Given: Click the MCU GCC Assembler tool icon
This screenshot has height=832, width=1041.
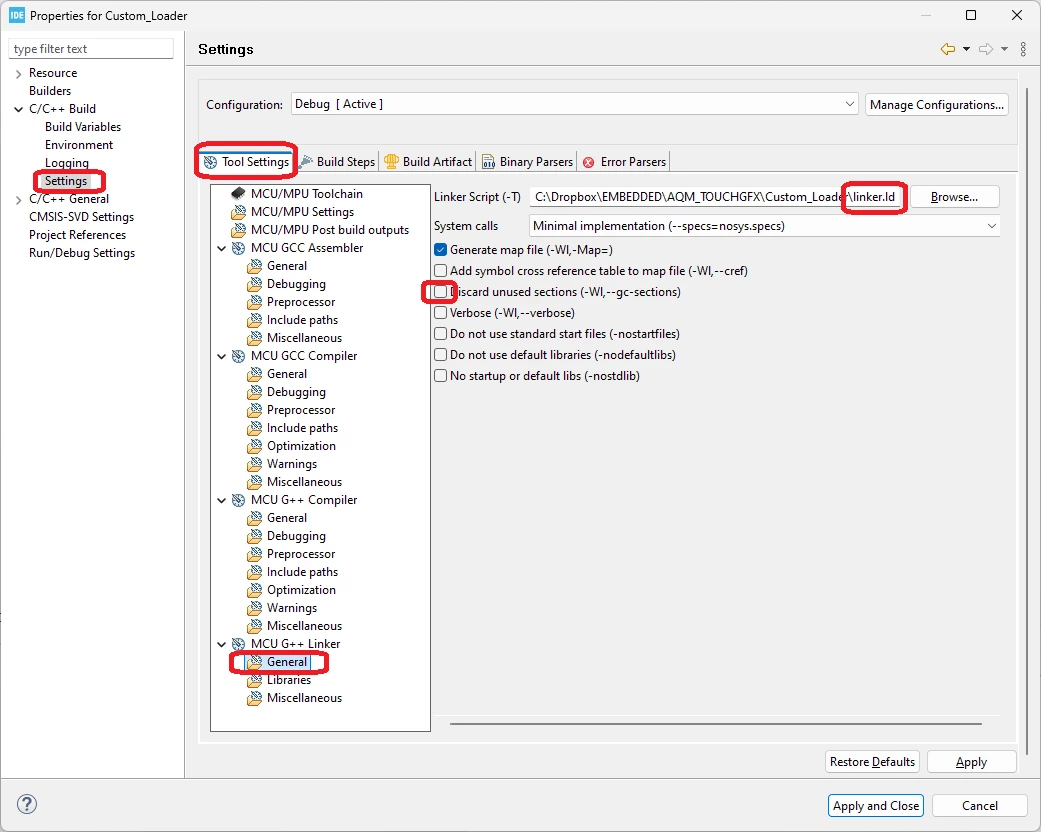Looking at the screenshot, I should click(x=238, y=248).
